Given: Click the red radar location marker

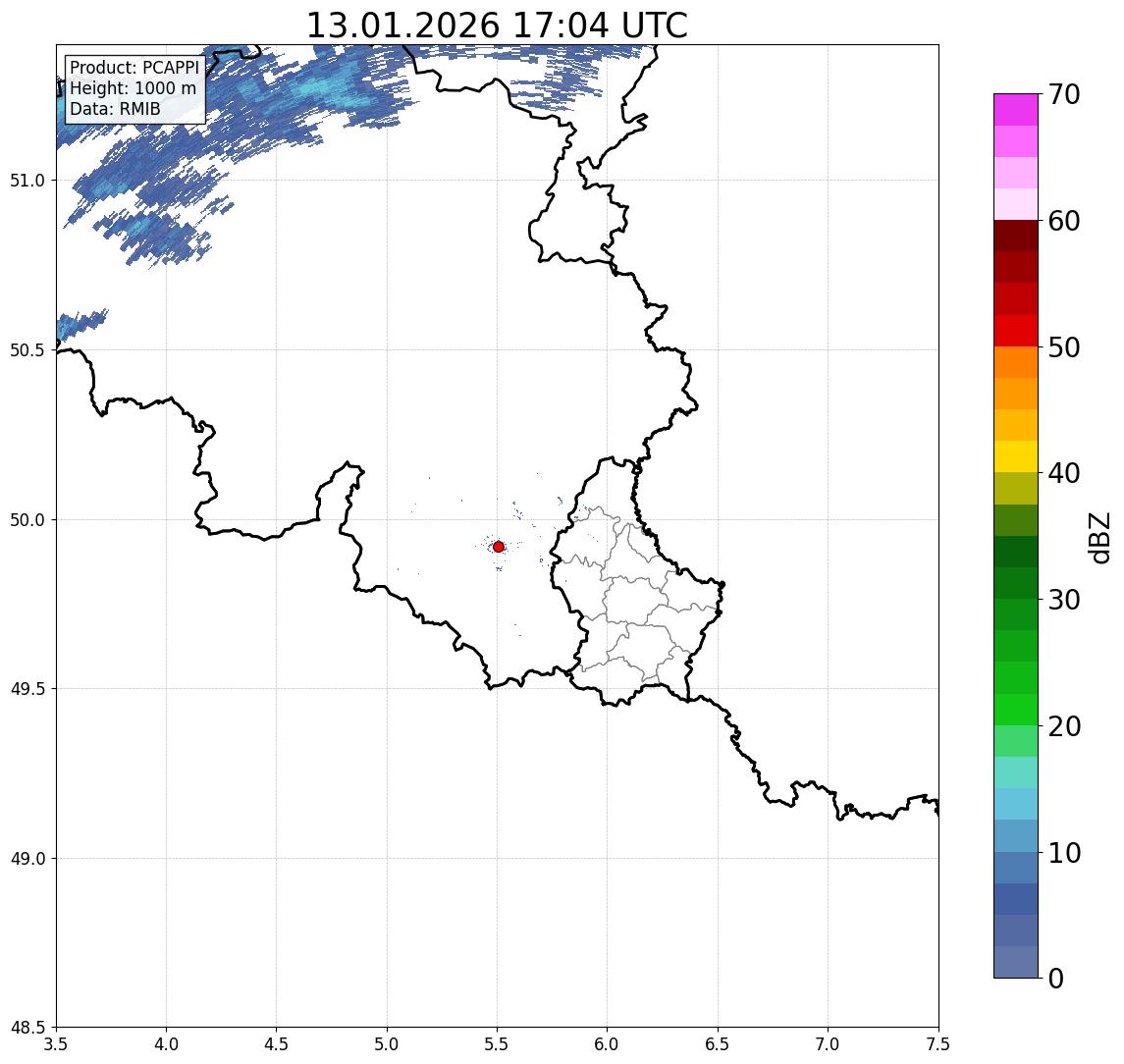Looking at the screenshot, I should [499, 547].
